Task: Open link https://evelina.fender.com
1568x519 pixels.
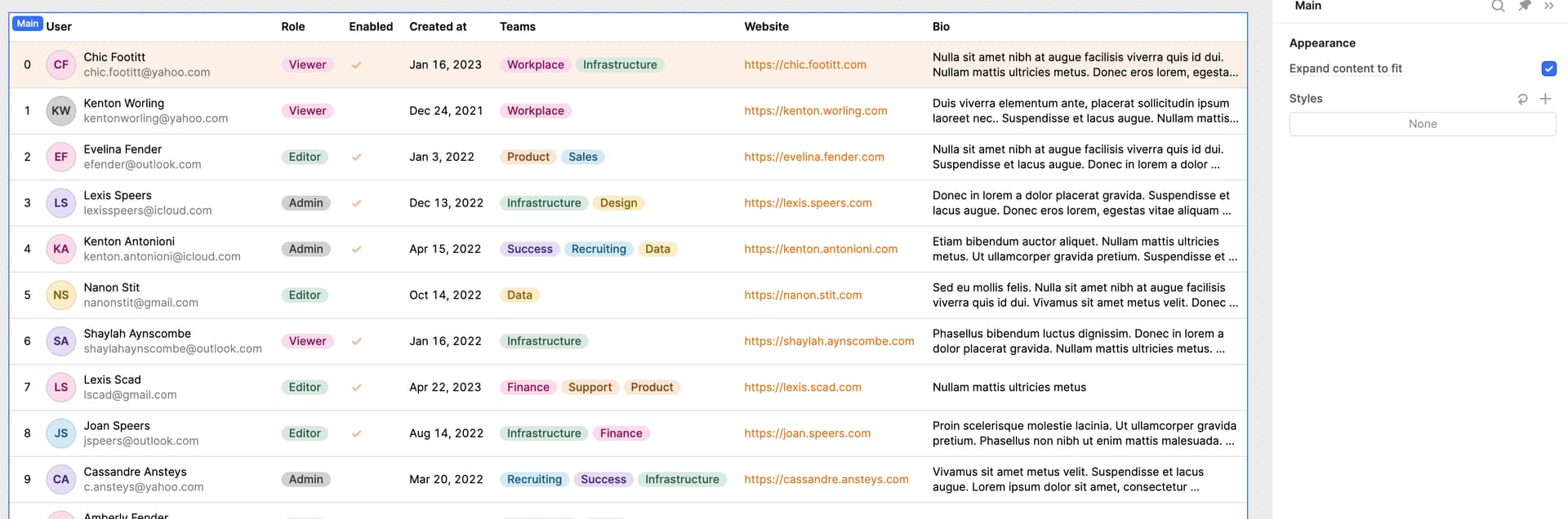Action: point(814,157)
